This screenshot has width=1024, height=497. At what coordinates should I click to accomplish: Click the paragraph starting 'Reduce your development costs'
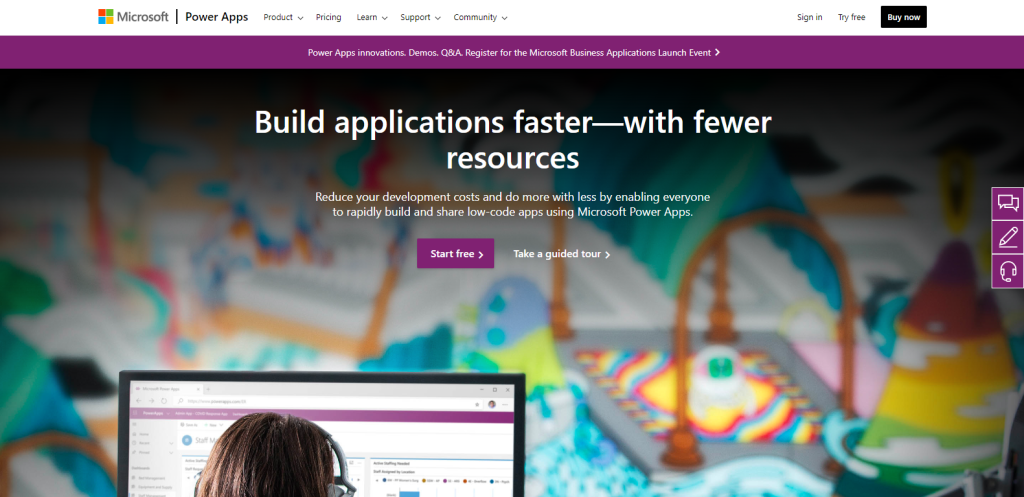click(513, 204)
